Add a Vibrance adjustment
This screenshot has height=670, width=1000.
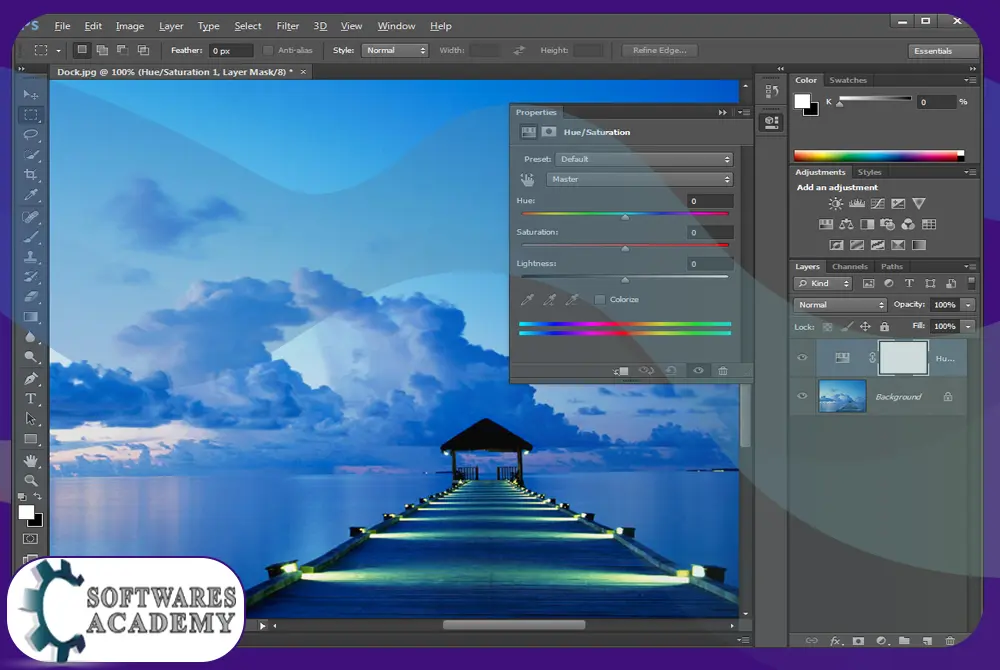pyautogui.click(x=918, y=204)
